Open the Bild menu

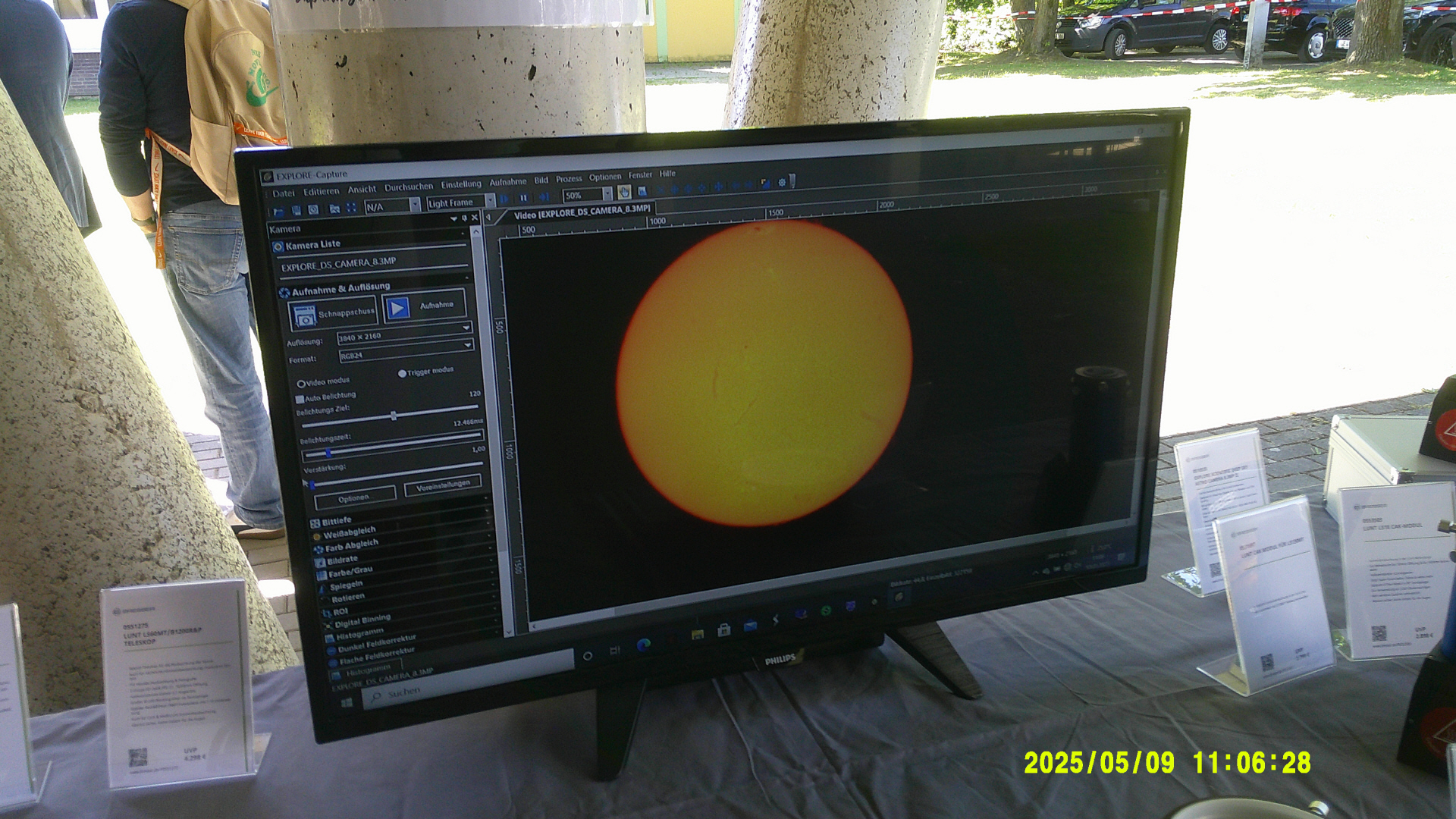click(x=541, y=180)
